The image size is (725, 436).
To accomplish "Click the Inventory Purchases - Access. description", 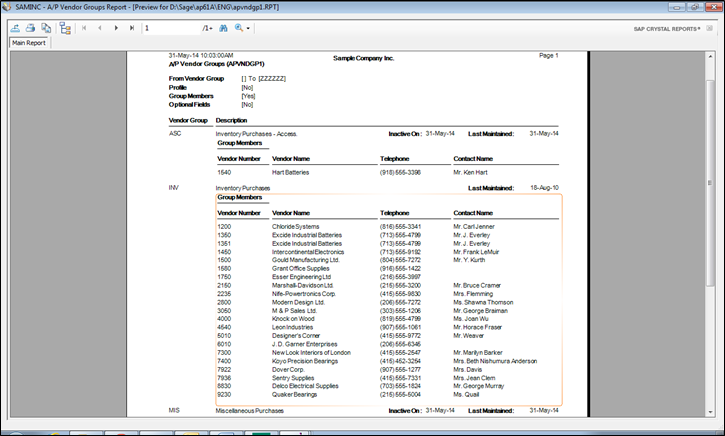I will [256, 134].
